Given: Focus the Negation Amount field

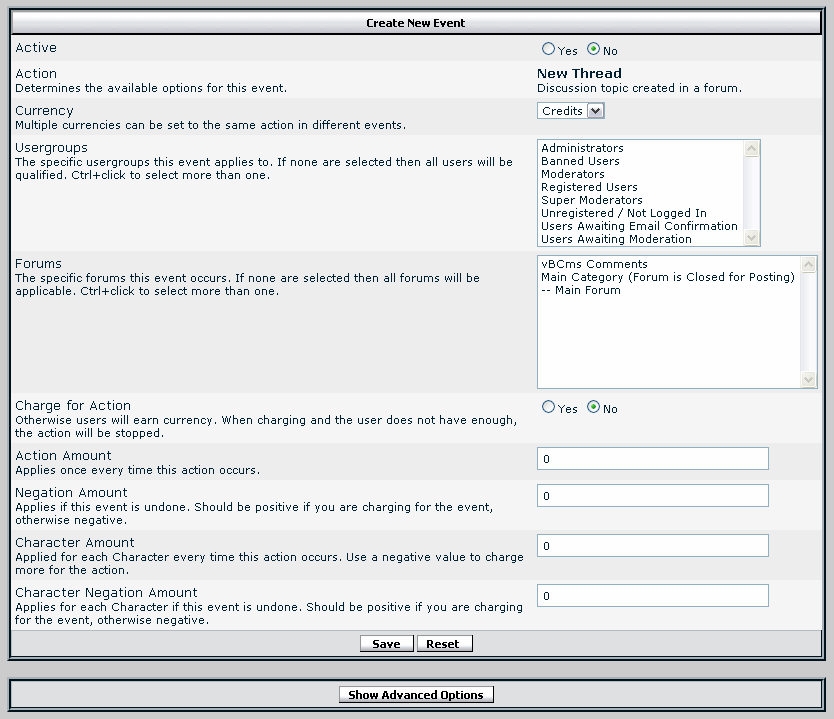Looking at the screenshot, I should click(653, 496).
